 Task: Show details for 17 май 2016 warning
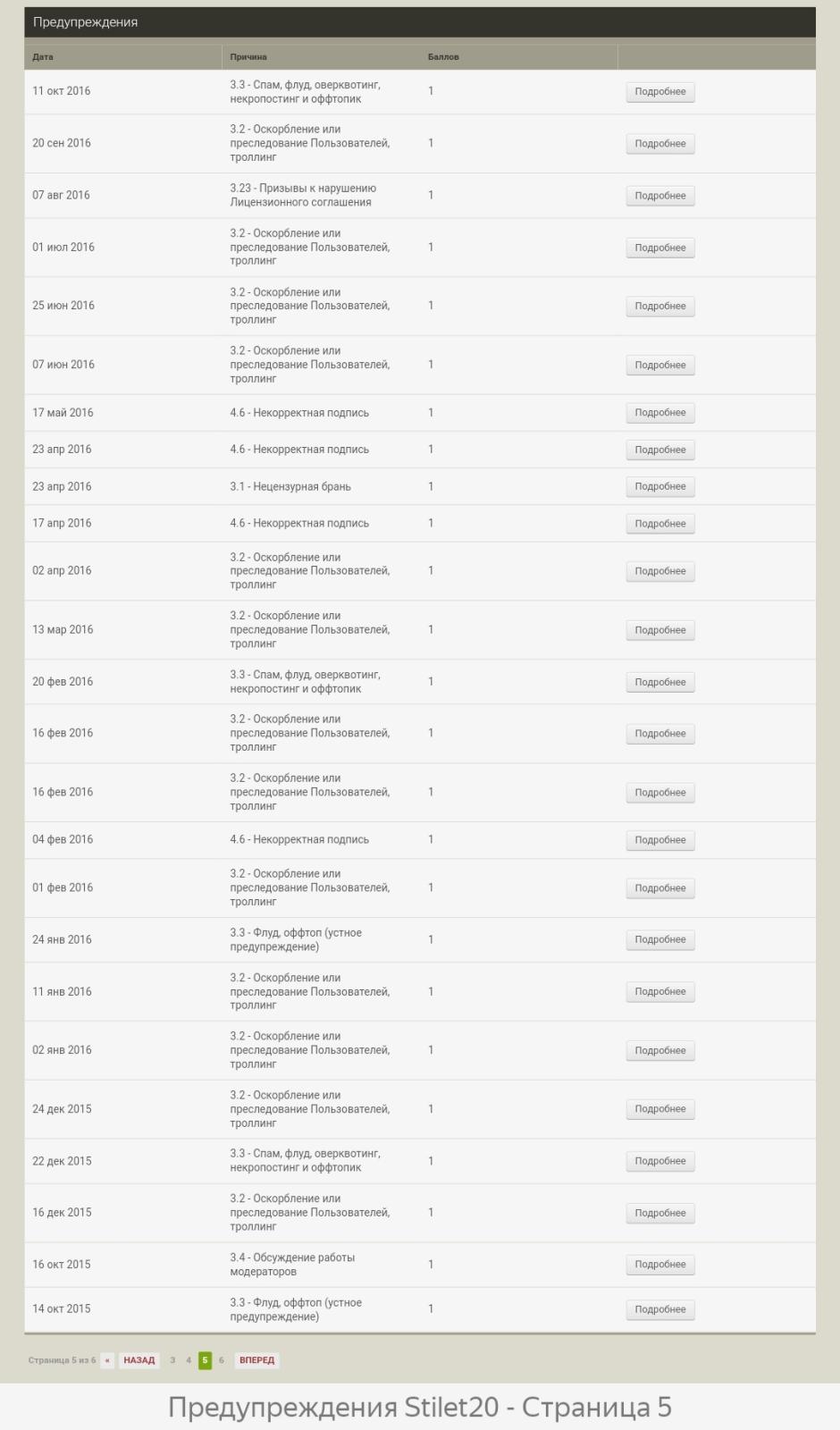660,413
